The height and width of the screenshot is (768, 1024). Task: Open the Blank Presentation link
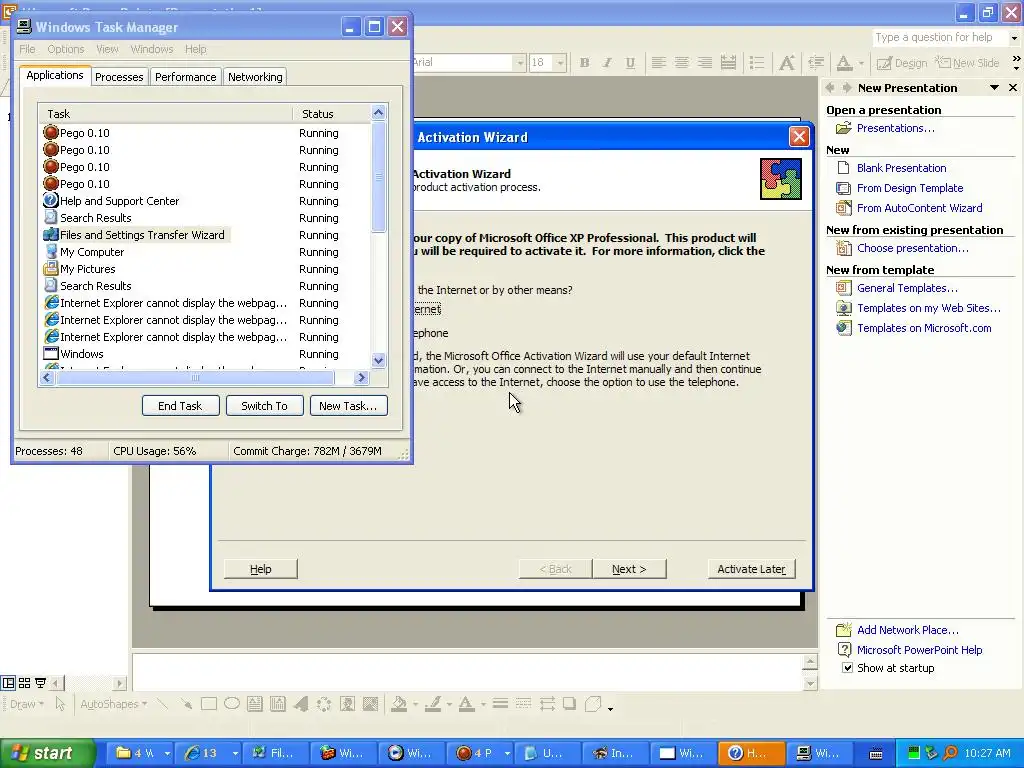click(901, 168)
